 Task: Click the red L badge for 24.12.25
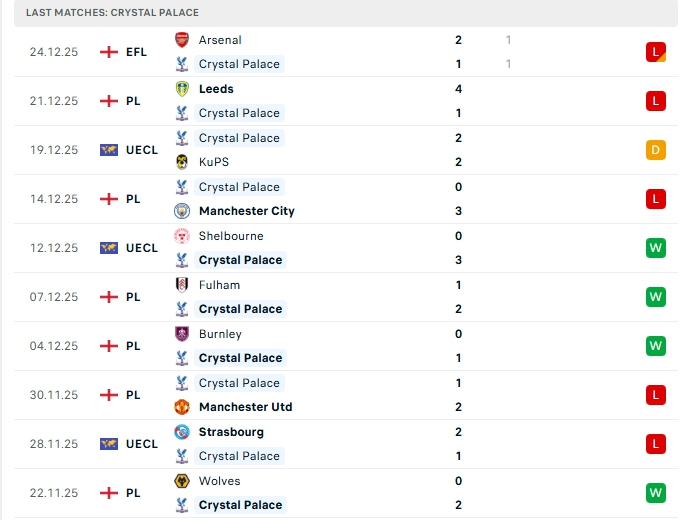[655, 52]
